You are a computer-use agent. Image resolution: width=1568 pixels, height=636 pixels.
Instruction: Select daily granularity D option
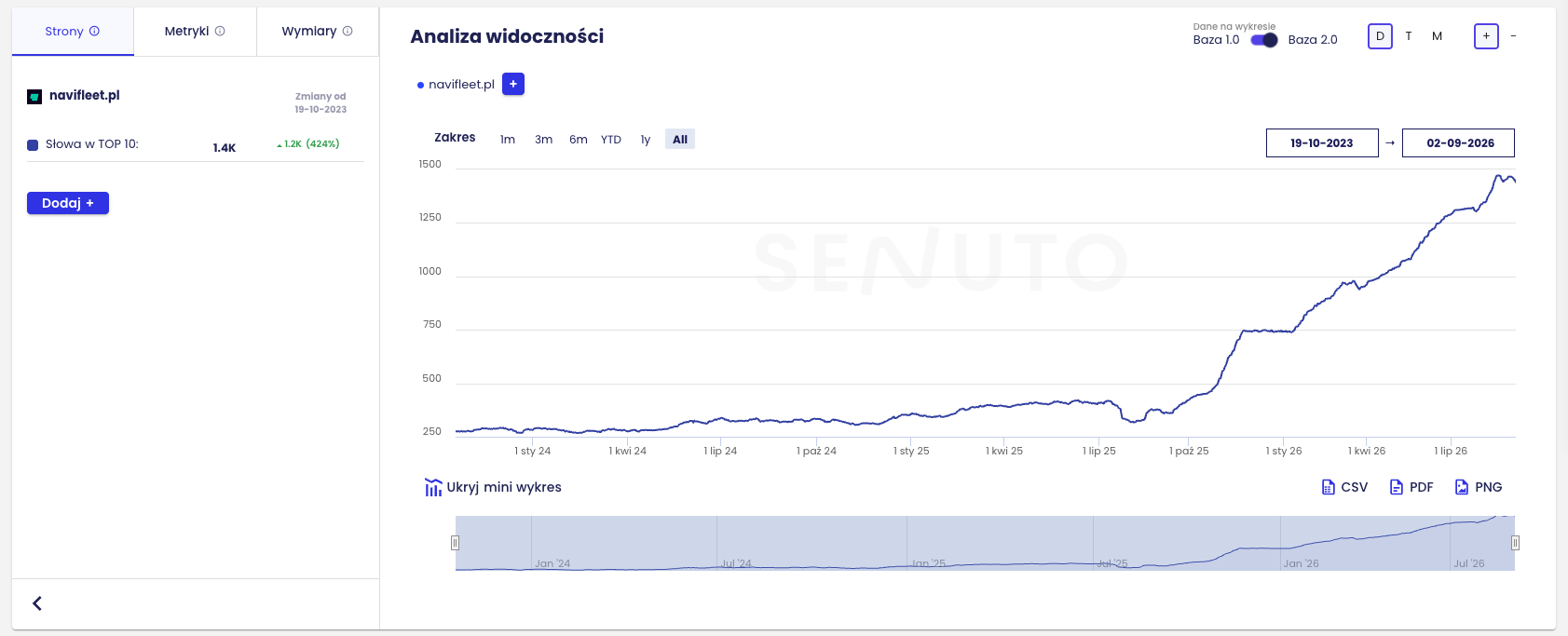point(1380,36)
